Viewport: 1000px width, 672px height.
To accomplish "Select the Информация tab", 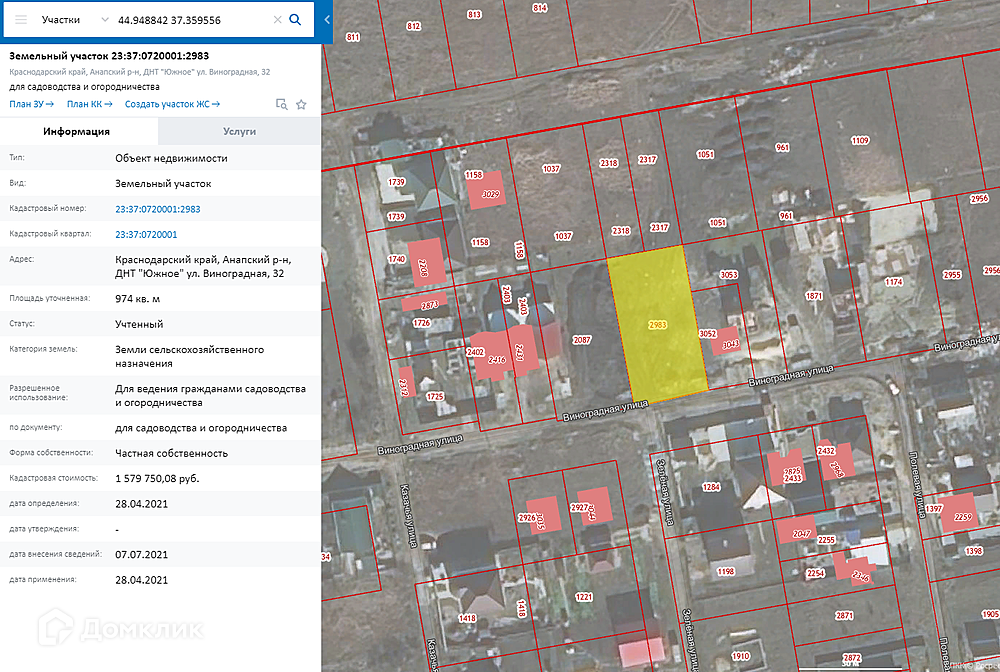I will coord(78,131).
